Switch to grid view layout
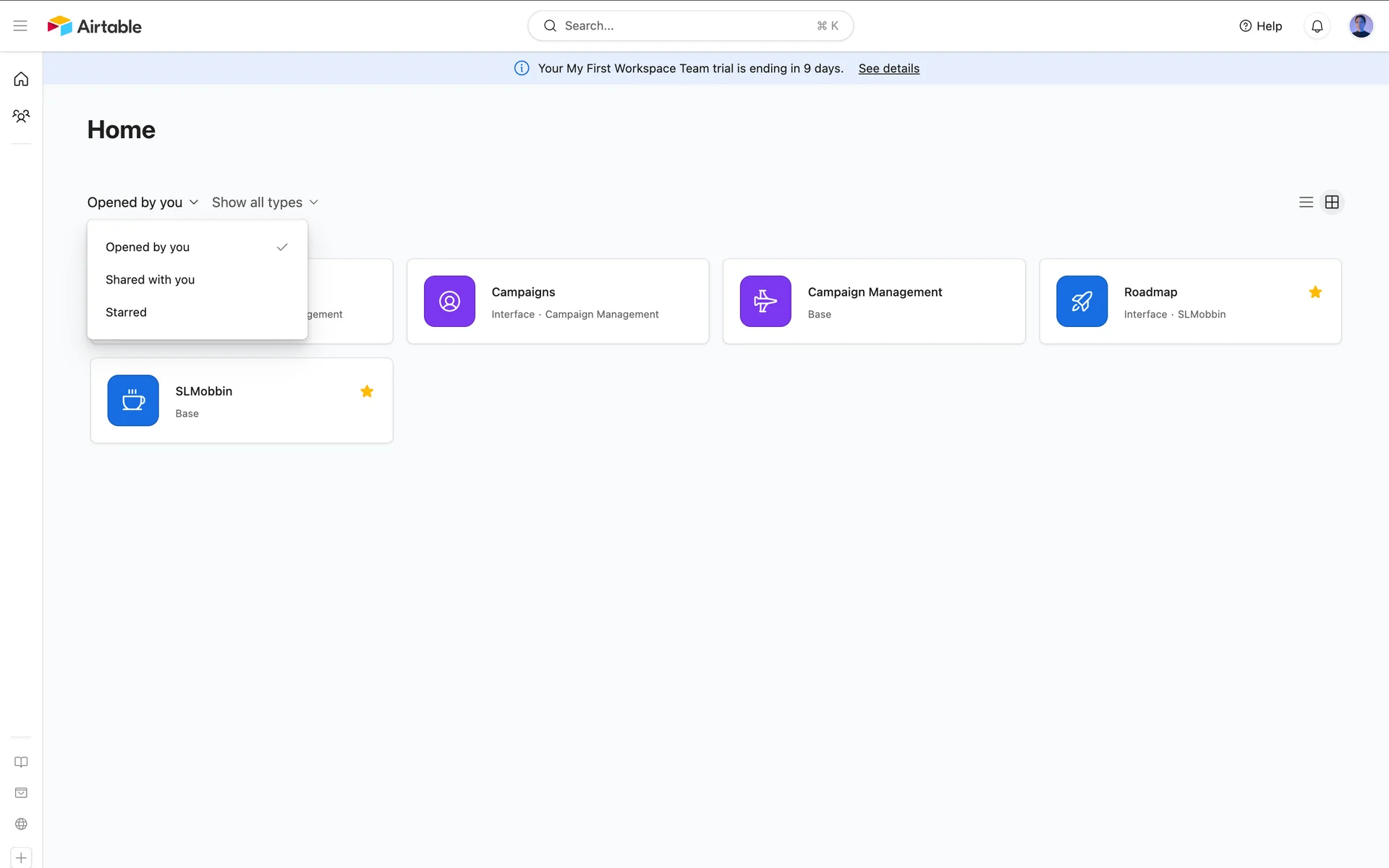The height and width of the screenshot is (868, 1389). [1332, 203]
